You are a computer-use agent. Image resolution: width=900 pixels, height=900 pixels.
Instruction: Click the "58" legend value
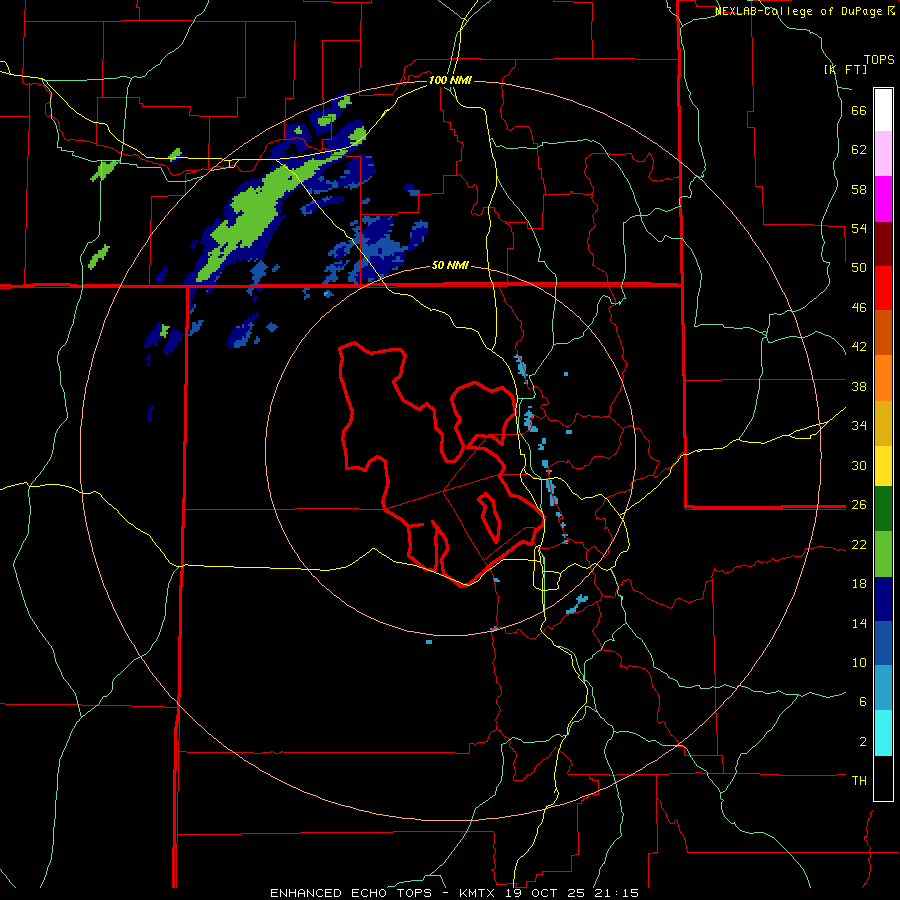click(x=859, y=189)
